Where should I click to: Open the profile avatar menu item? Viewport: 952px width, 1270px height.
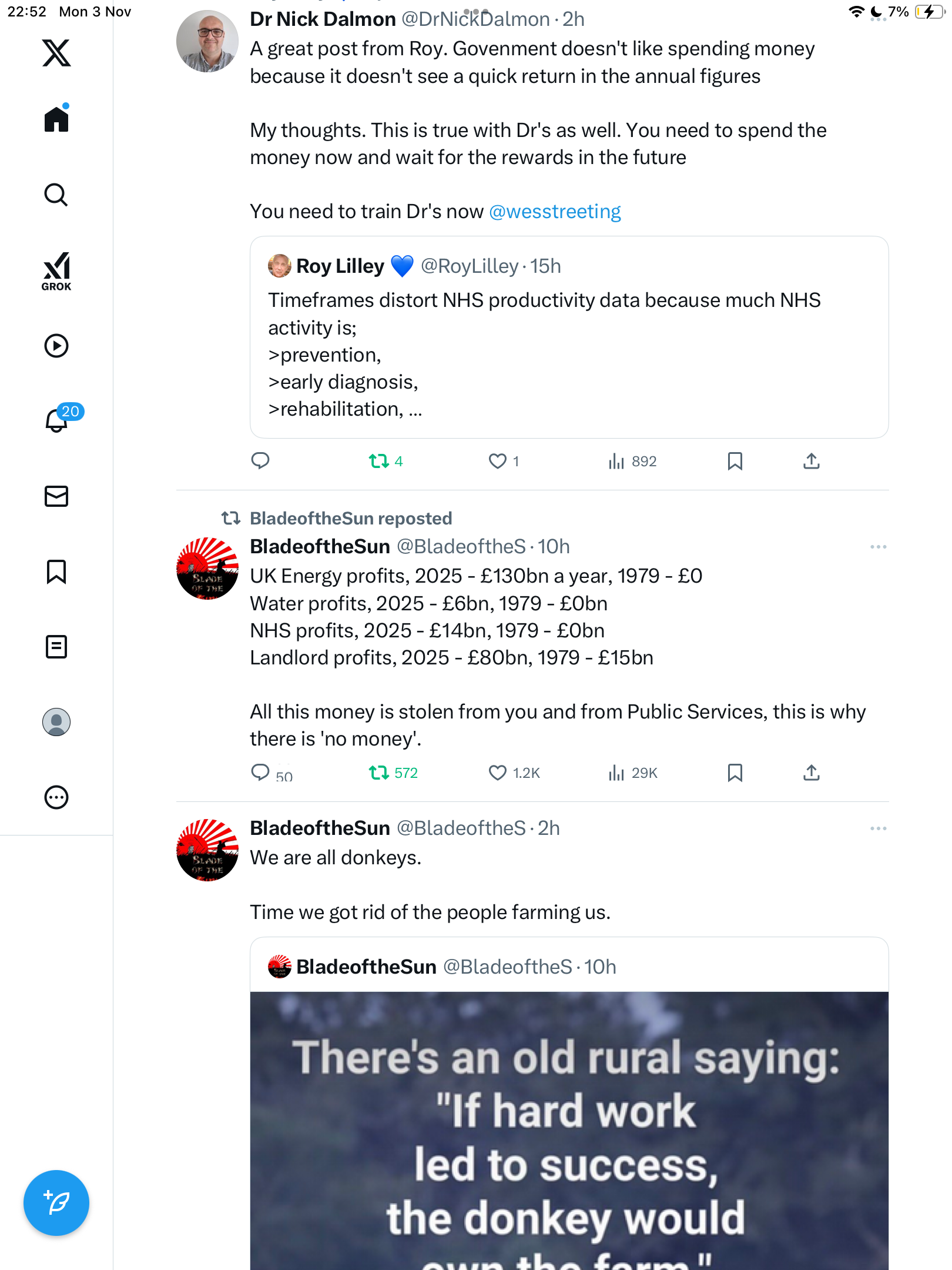[x=56, y=722]
